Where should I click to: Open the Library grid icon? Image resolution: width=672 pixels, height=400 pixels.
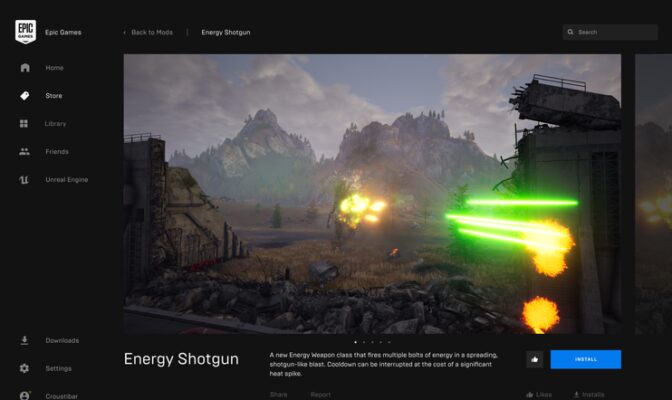[24, 124]
